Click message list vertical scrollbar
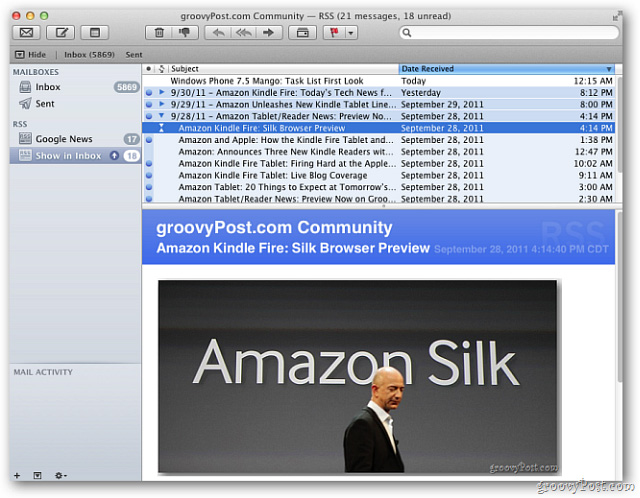 [619, 124]
